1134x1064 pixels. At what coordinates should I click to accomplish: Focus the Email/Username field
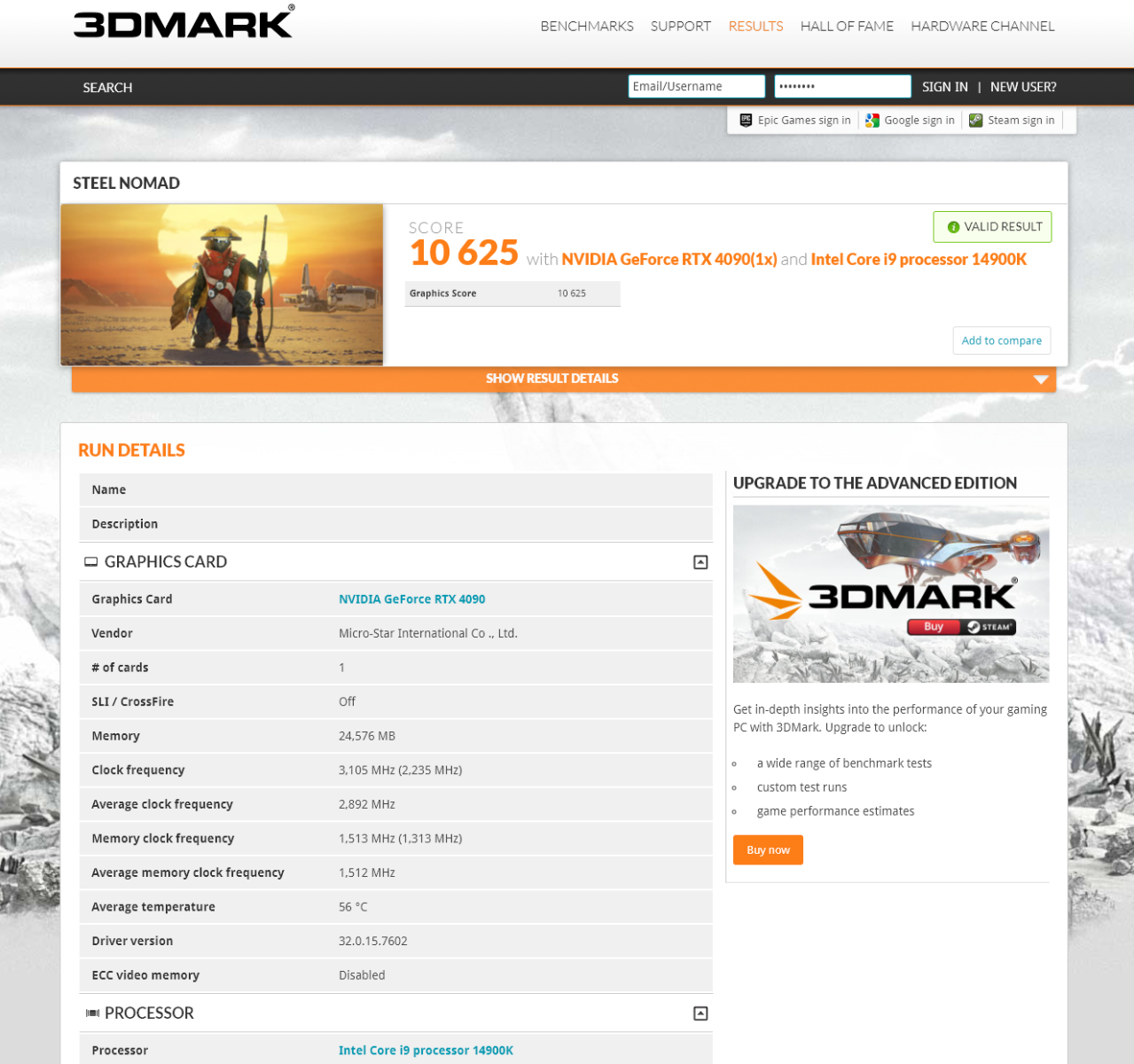696,86
